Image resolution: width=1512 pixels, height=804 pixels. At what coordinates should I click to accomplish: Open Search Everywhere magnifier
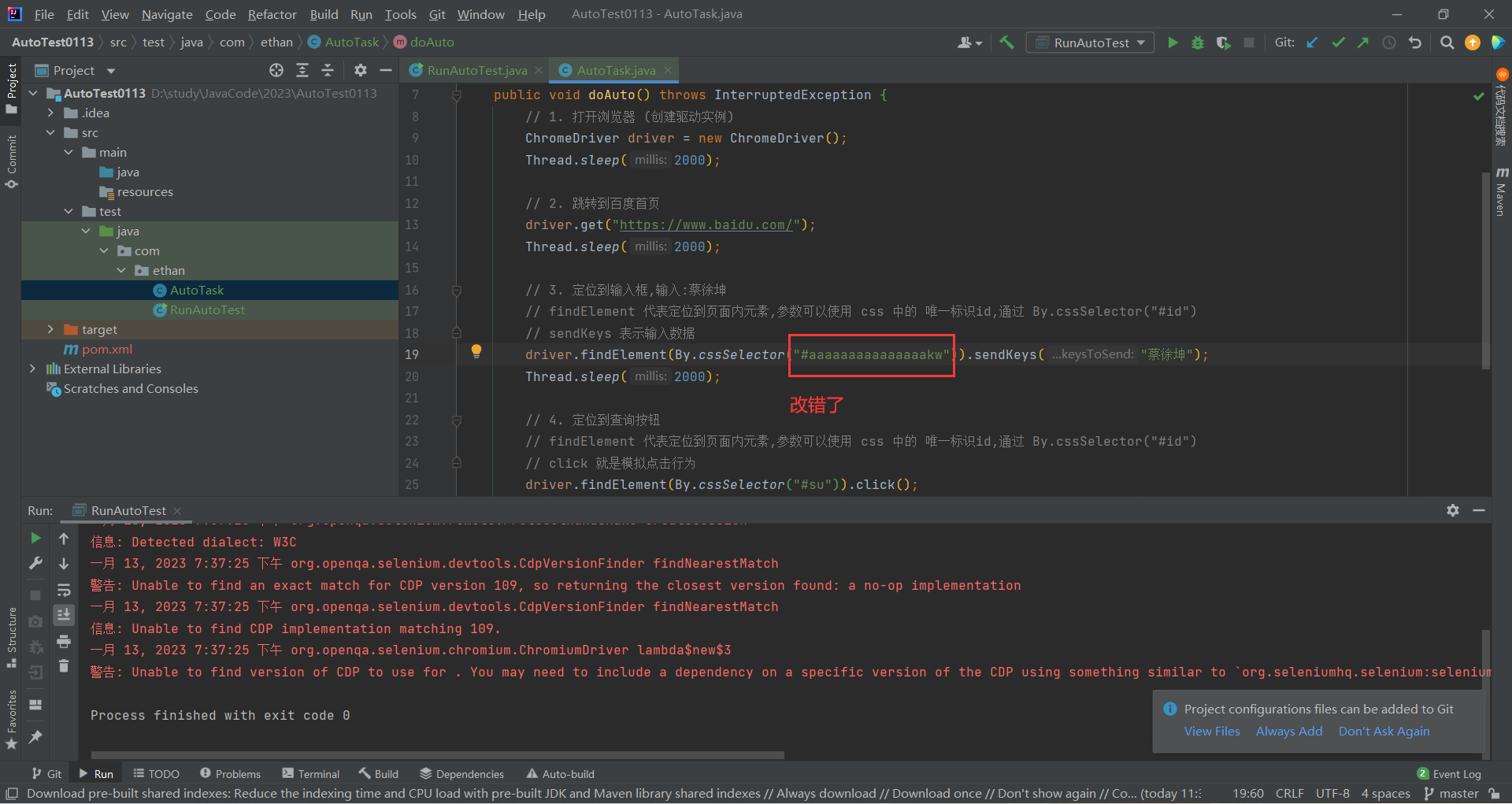[1447, 43]
